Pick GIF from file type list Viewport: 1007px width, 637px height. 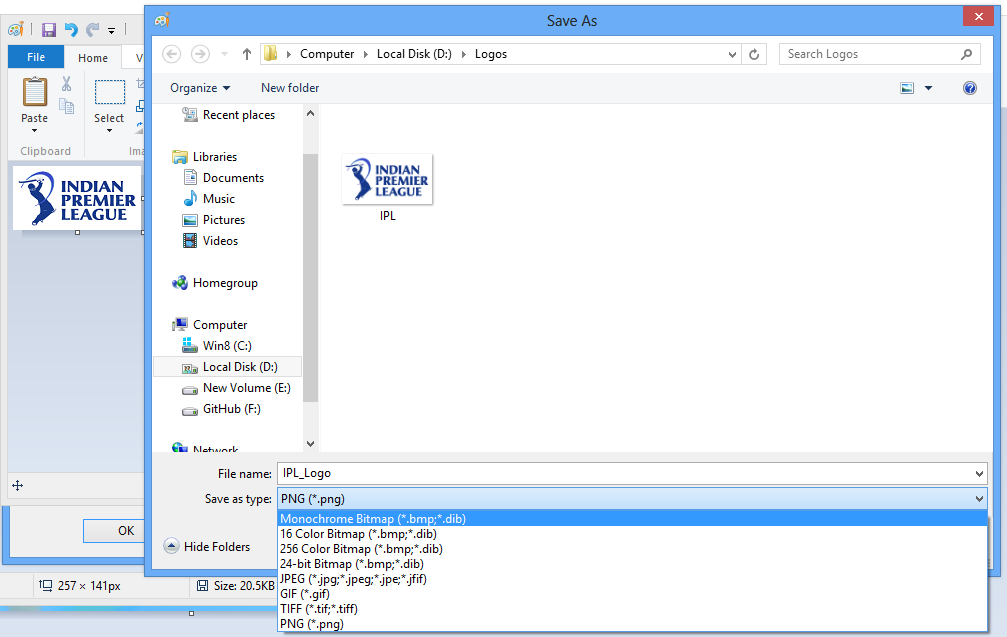(305, 594)
